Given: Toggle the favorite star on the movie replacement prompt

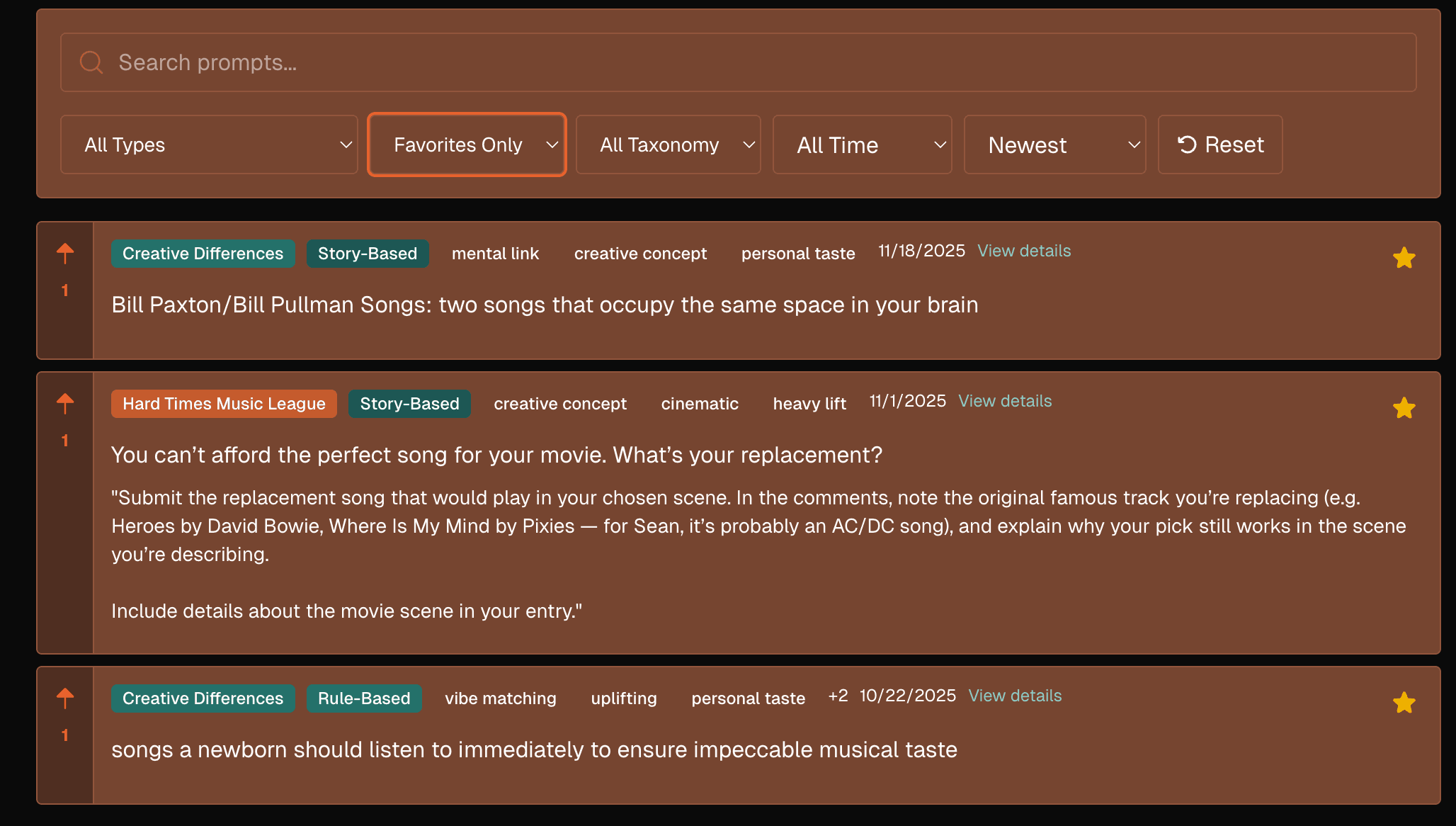Looking at the screenshot, I should point(1403,407).
